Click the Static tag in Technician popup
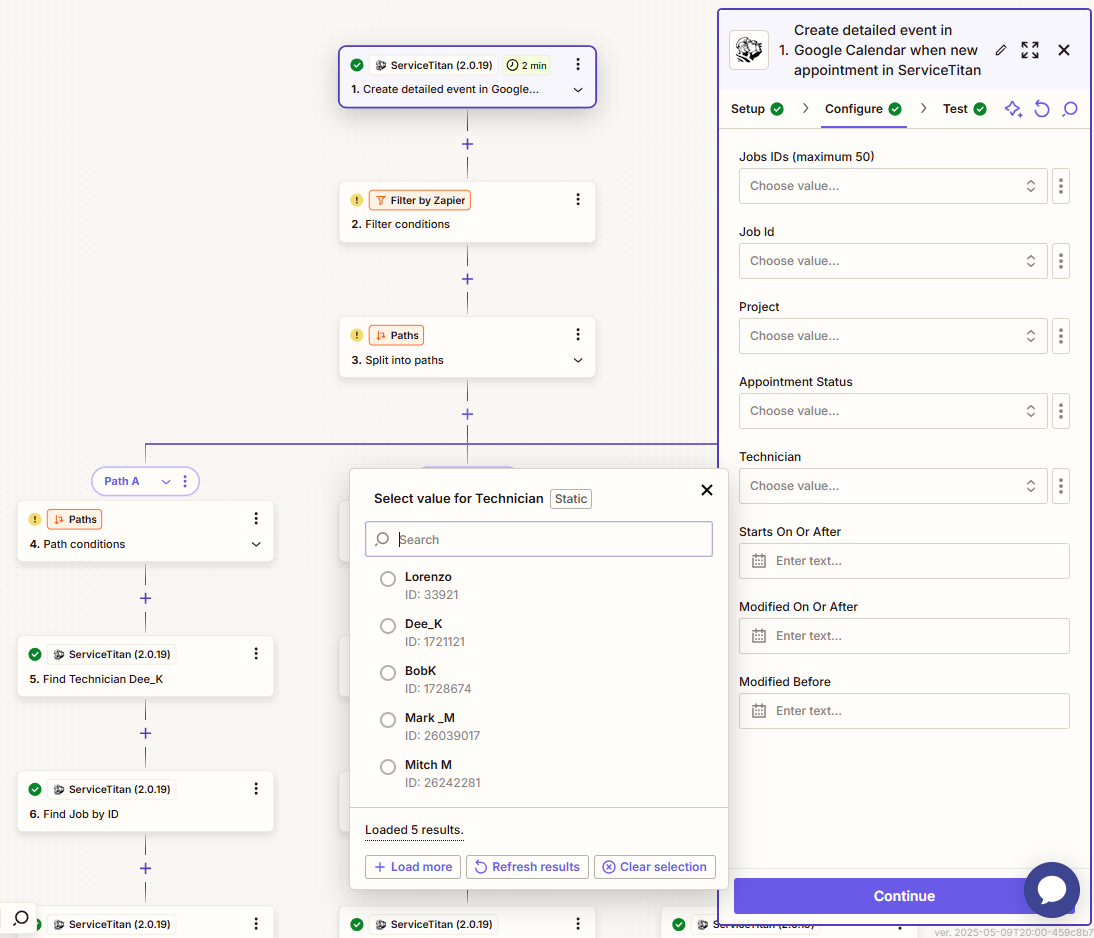 (571, 499)
